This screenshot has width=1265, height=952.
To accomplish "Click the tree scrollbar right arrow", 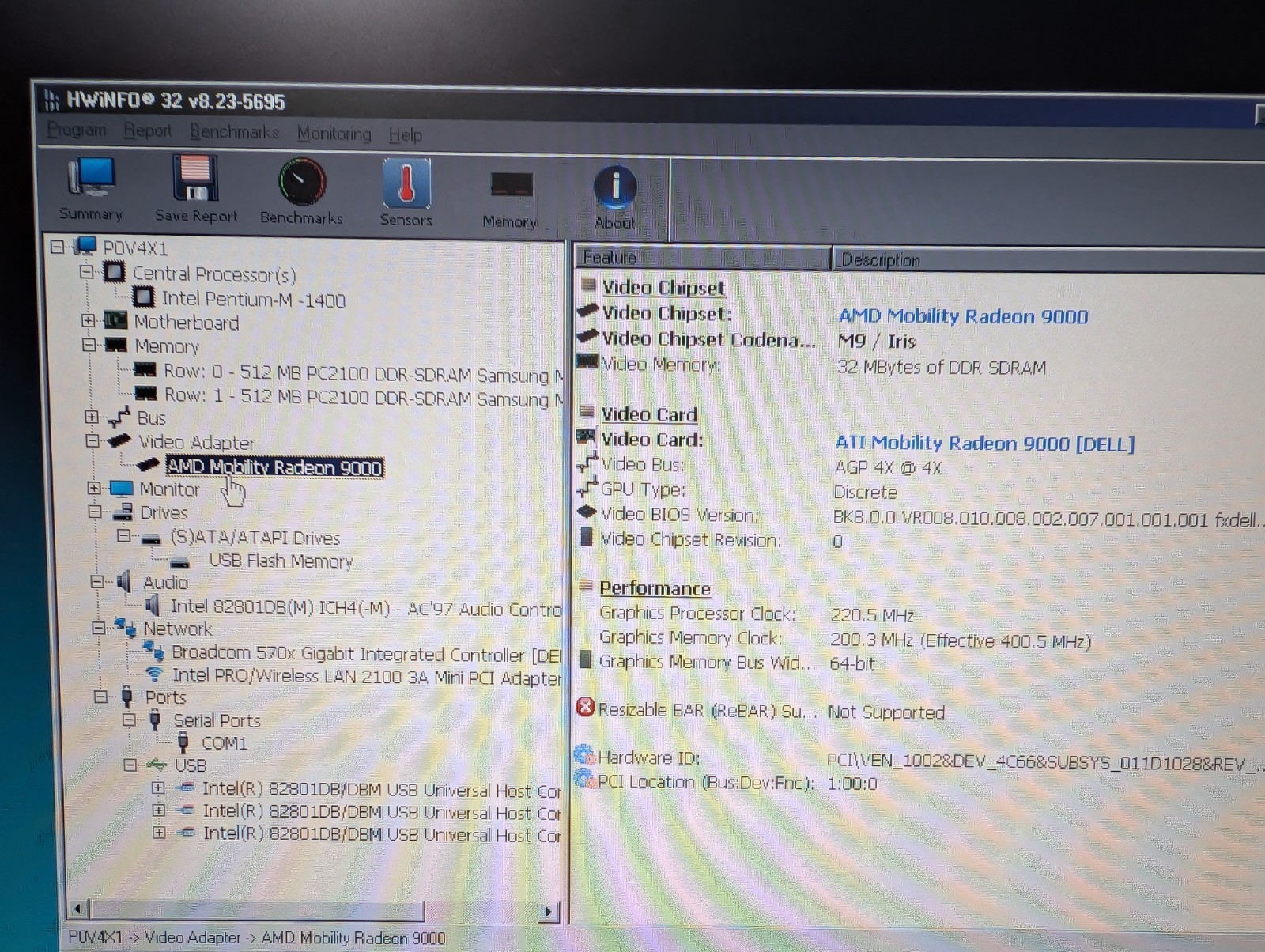I will click(x=549, y=912).
